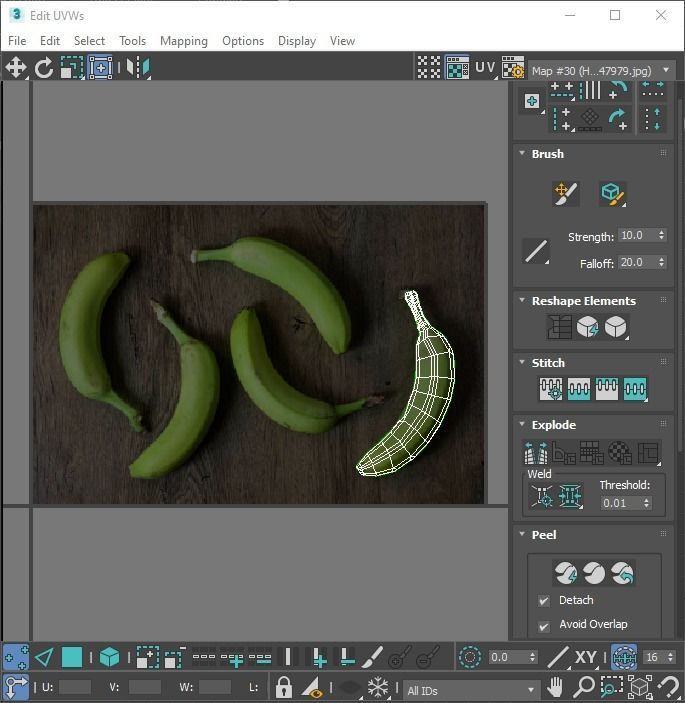Click the Target Weld icon
This screenshot has width=685, height=703.
(x=542, y=496)
